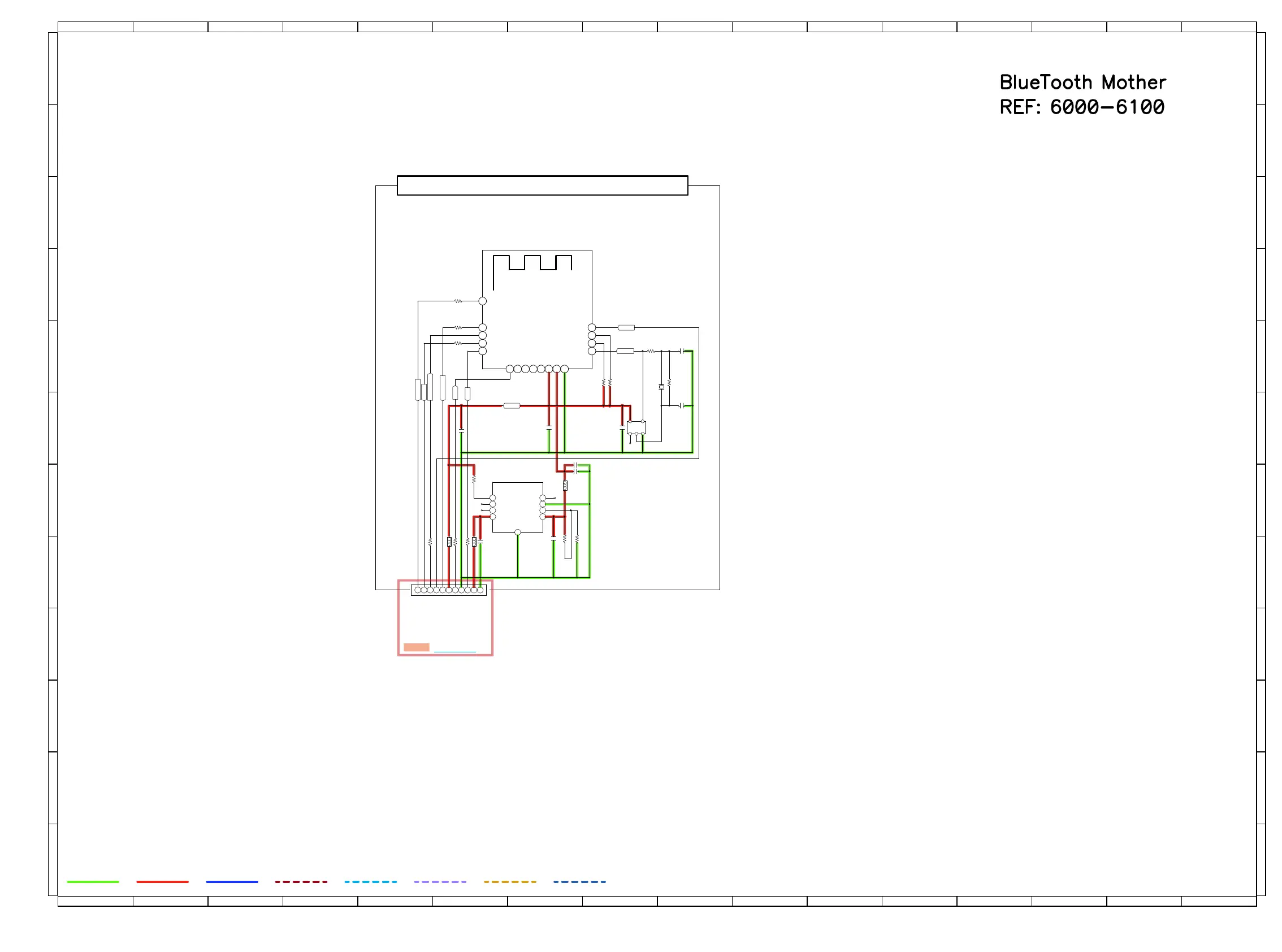This screenshot has width=1282, height=952.
Task: Click the rightmost pin of the bottom connector strip
Action: coord(480,590)
